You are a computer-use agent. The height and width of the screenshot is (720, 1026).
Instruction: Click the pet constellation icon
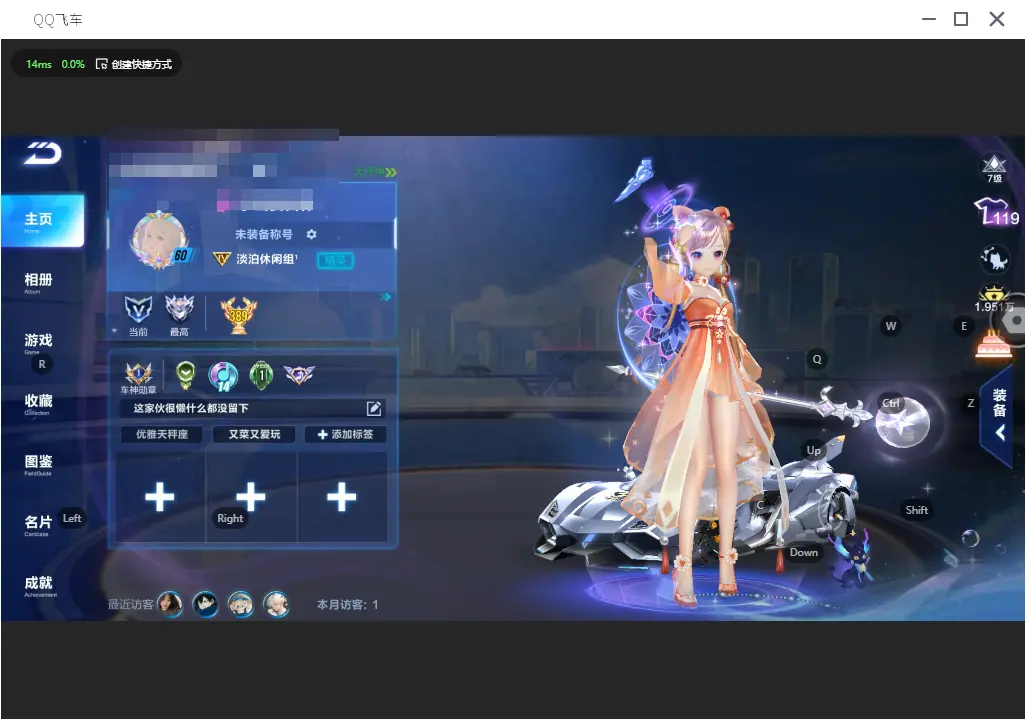[995, 260]
